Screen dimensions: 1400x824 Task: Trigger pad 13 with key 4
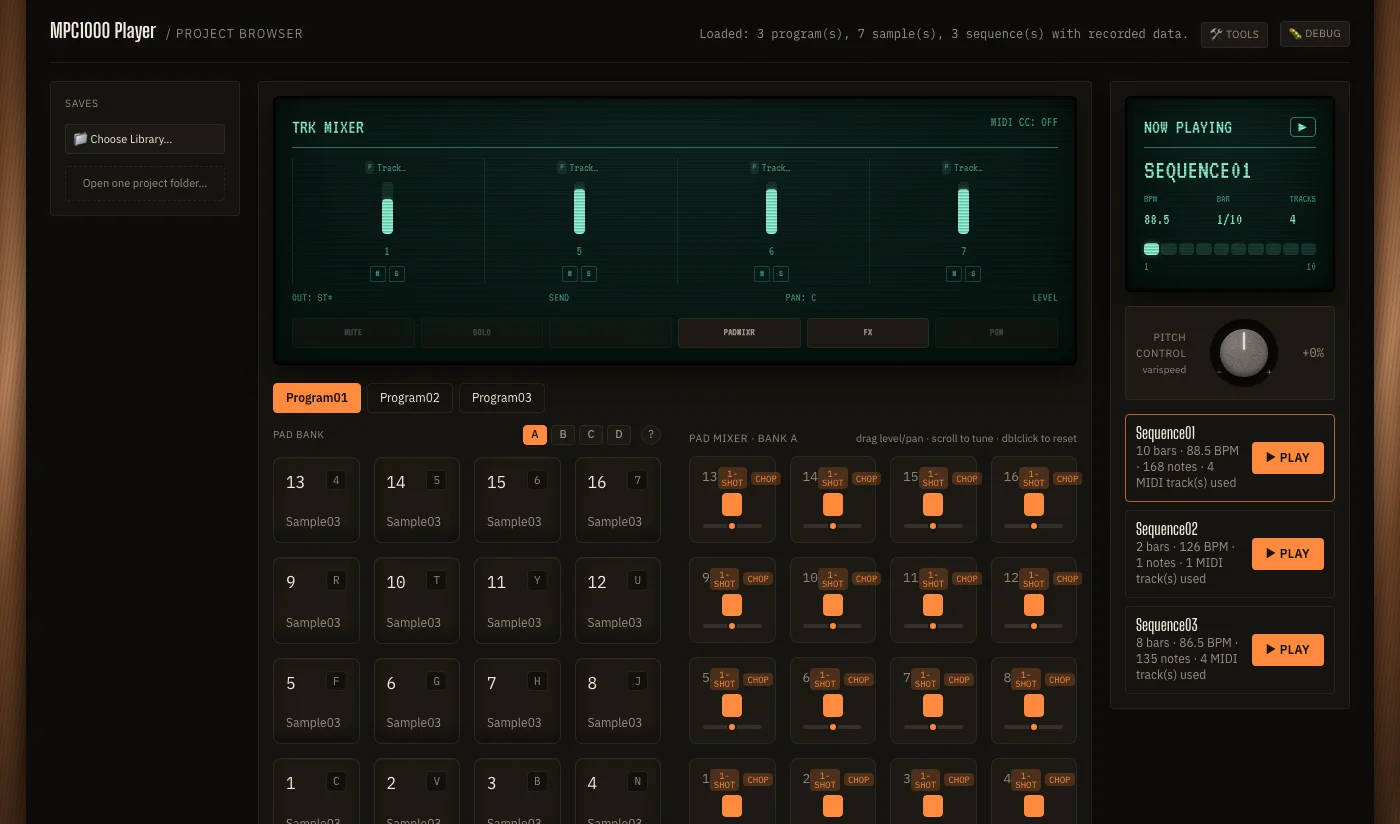(x=316, y=500)
